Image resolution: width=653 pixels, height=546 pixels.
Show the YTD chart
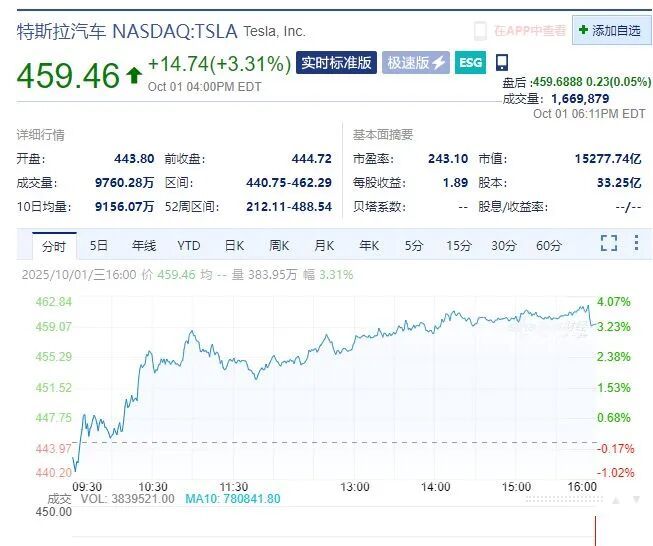(188, 245)
